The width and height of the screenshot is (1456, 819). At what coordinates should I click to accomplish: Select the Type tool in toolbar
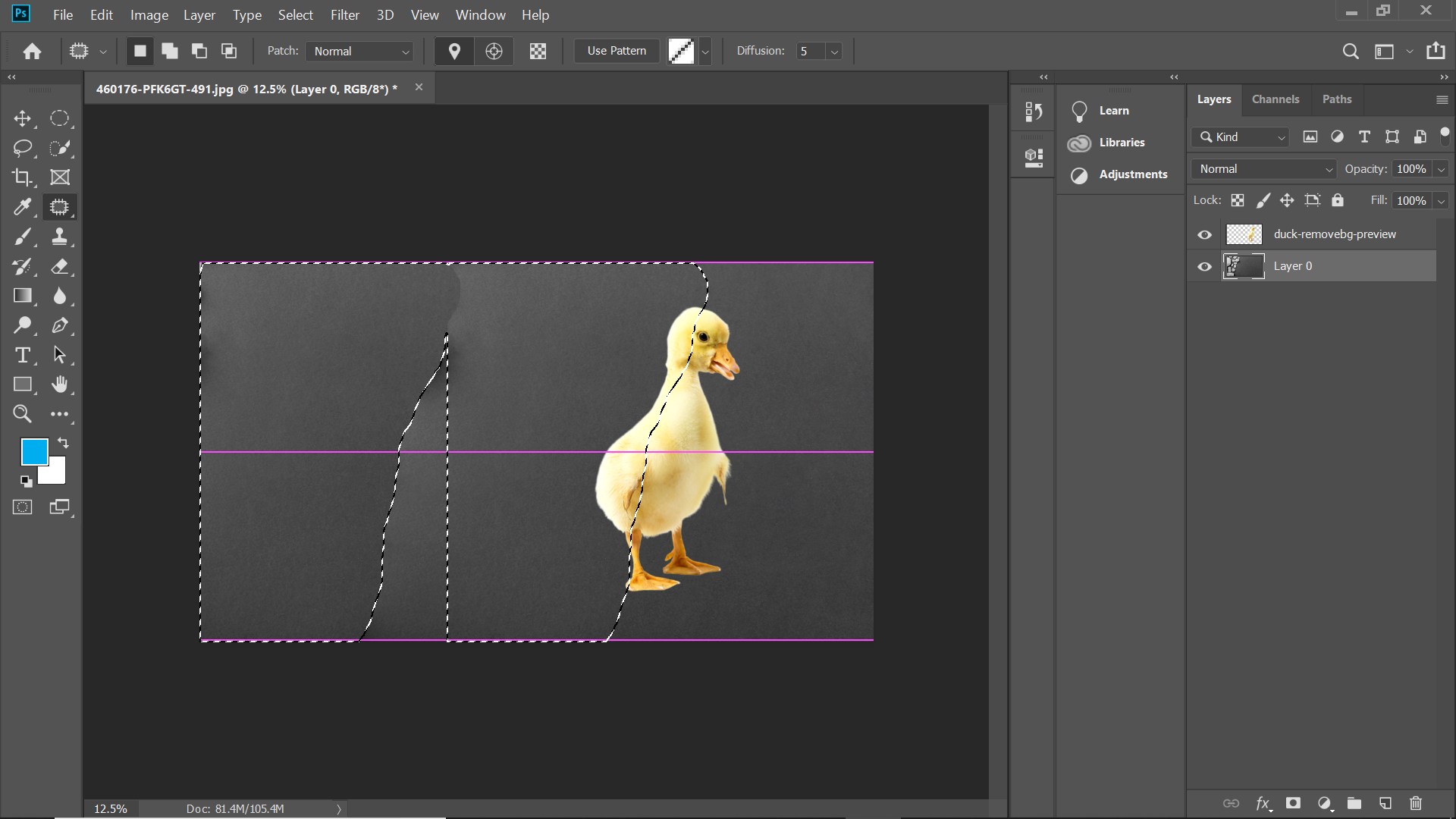[22, 355]
